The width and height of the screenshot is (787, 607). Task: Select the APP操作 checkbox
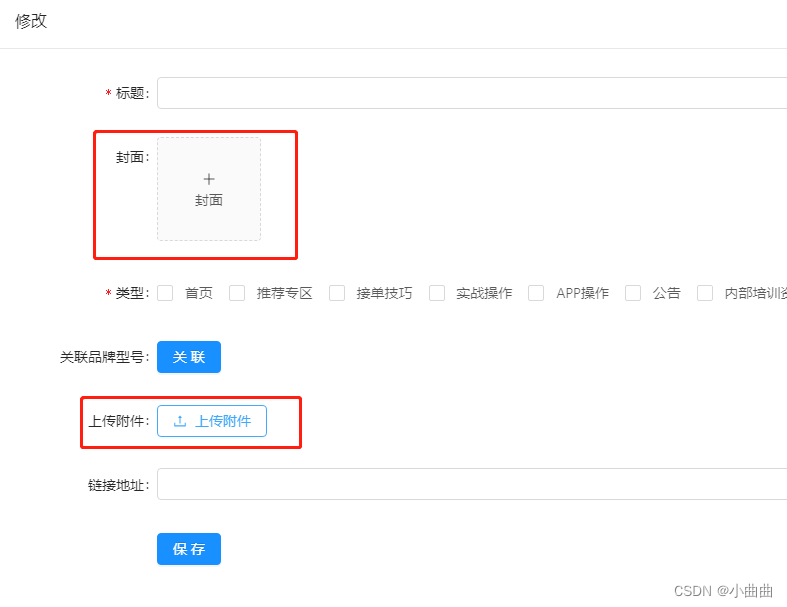coord(536,293)
